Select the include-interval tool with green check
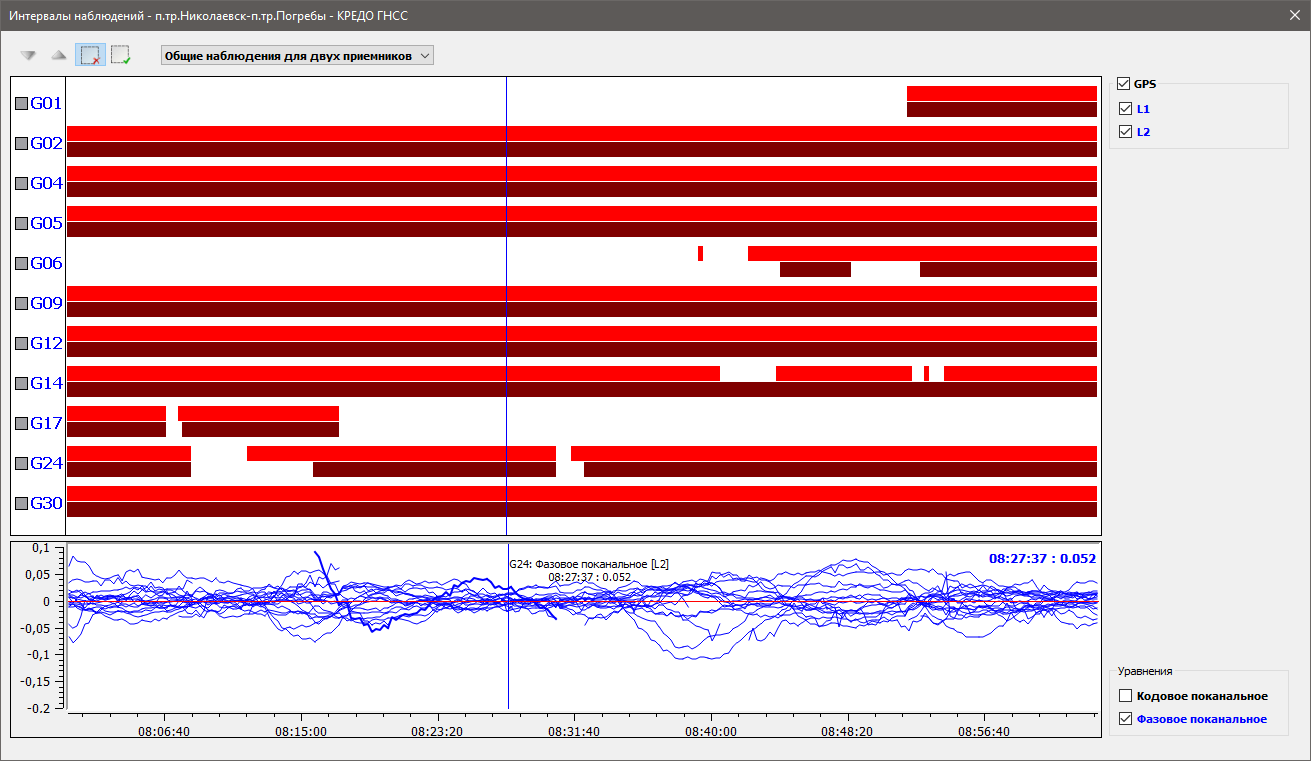The width and height of the screenshot is (1311, 761). pyautogui.click(x=121, y=56)
